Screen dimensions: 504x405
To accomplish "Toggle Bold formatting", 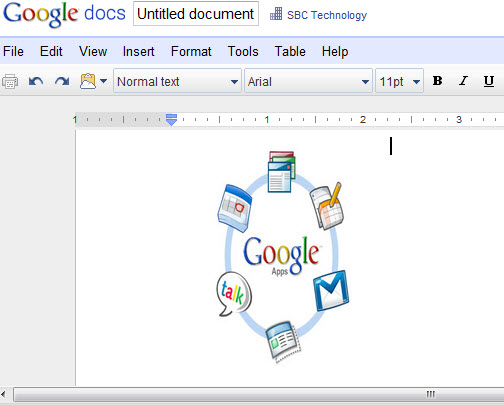I will 437,81.
